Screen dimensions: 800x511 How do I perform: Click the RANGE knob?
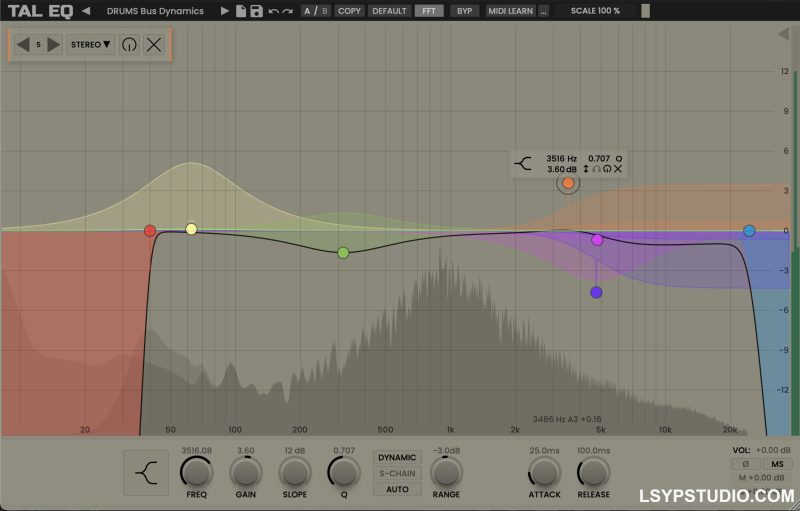[x=446, y=472]
